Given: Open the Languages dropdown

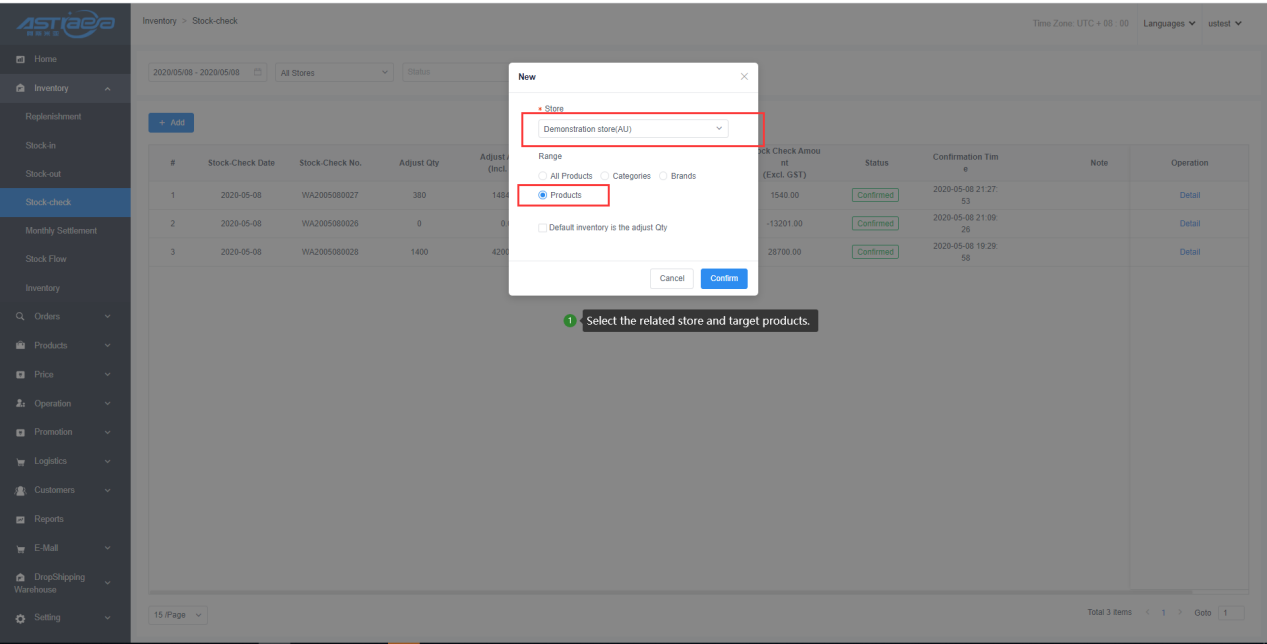Looking at the screenshot, I should click(1168, 23).
